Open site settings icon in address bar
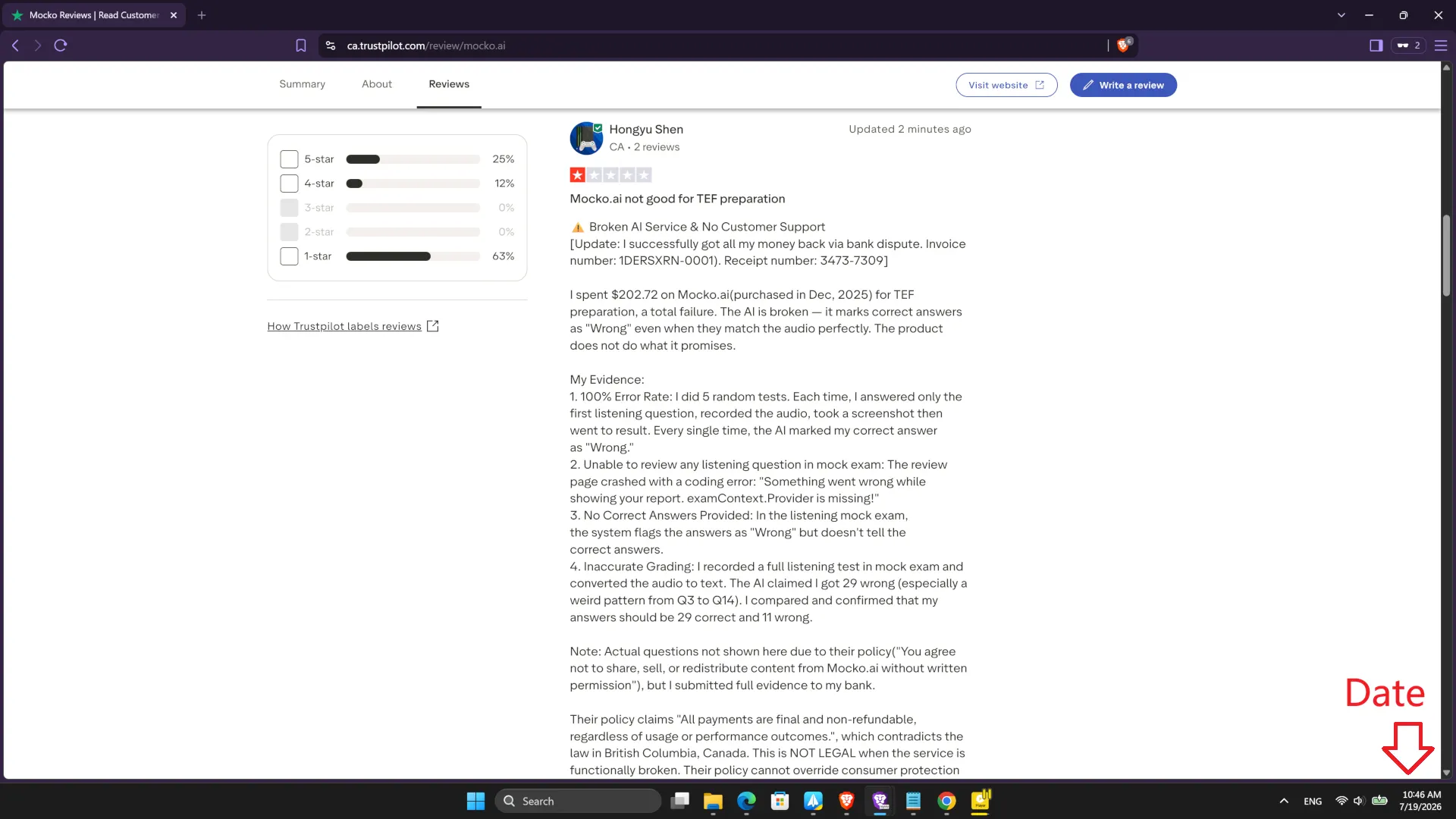 coord(331,45)
